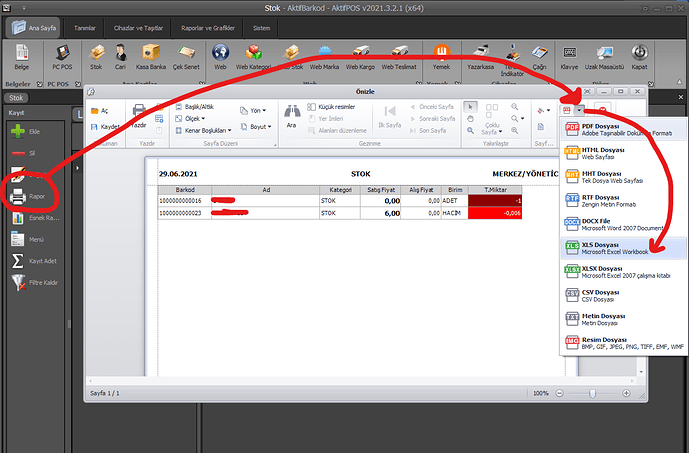This screenshot has width=689, height=453.
Task: Open the Kenar Boşlukları margins dropdown
Action: 203,130
